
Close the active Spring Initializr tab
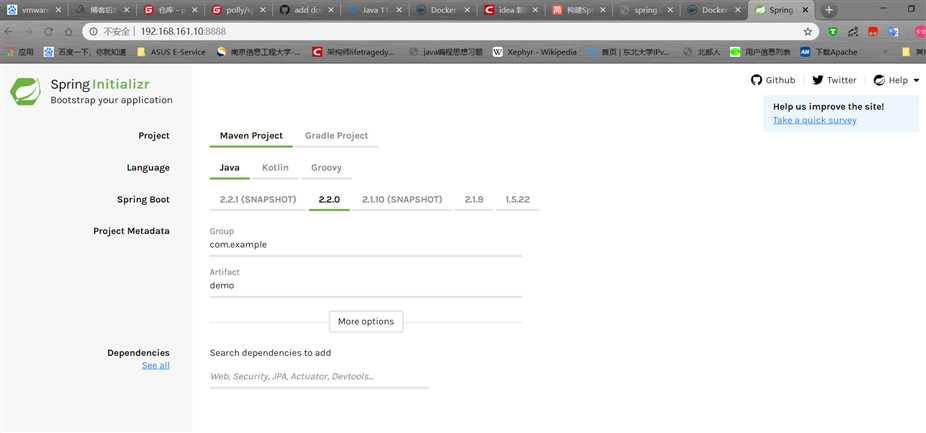(x=807, y=10)
